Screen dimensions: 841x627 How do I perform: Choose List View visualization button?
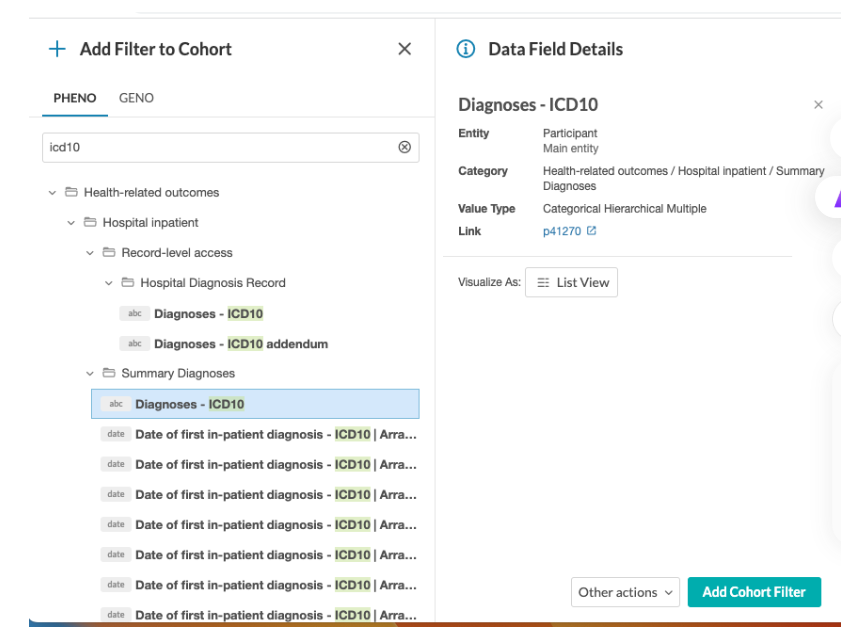point(572,283)
